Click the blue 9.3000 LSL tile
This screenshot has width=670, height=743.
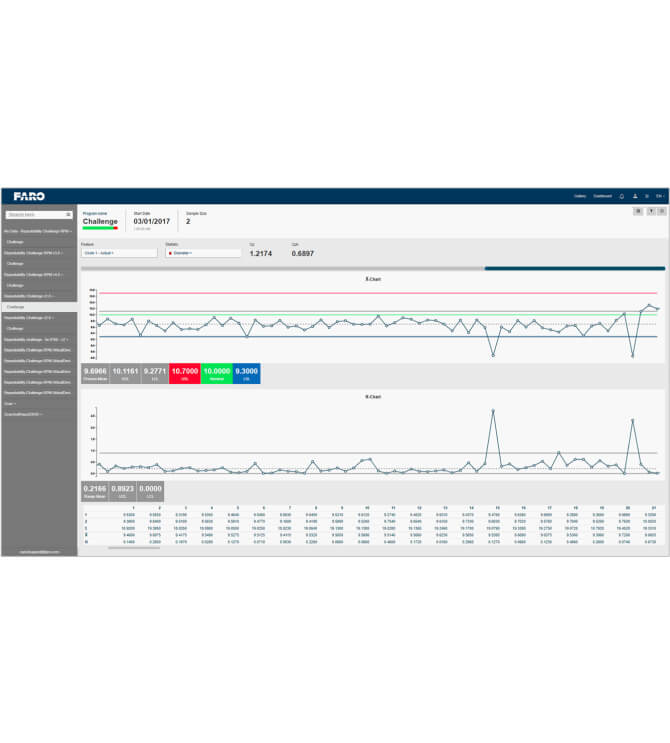(247, 373)
